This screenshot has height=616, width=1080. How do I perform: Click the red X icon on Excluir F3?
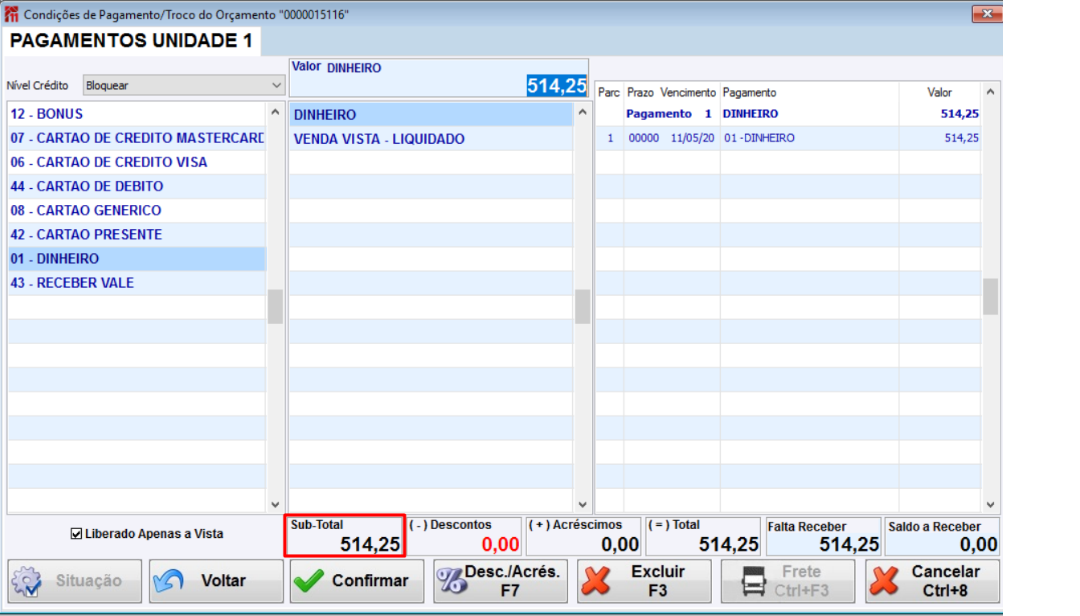click(x=596, y=581)
